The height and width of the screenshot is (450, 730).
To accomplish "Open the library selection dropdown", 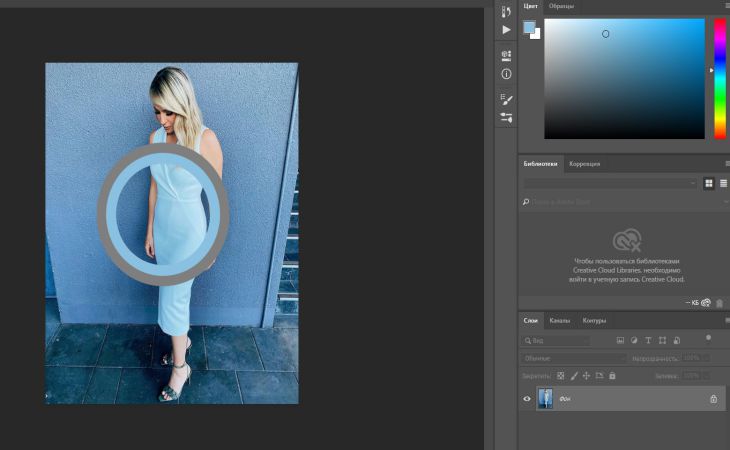I will (x=610, y=183).
